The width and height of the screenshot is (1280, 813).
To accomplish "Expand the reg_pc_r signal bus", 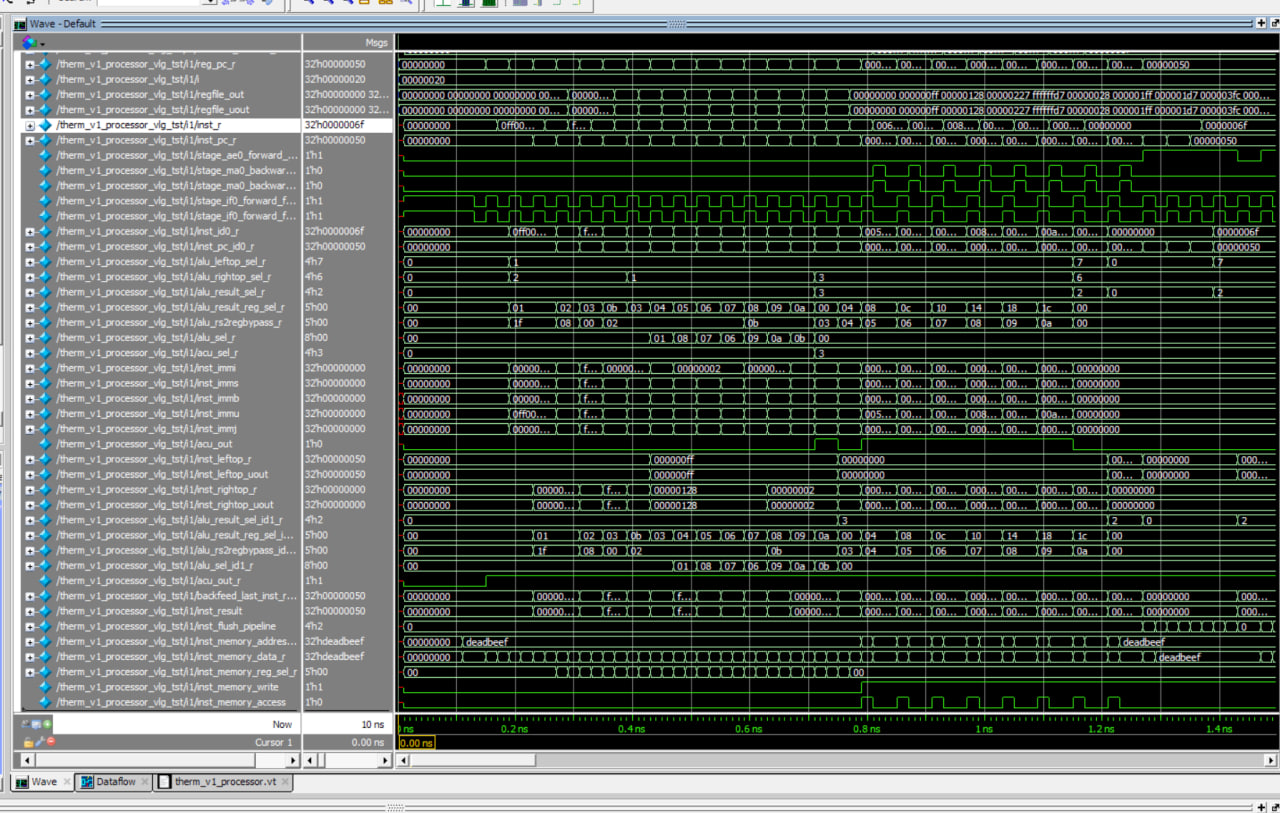I will click(30, 64).
